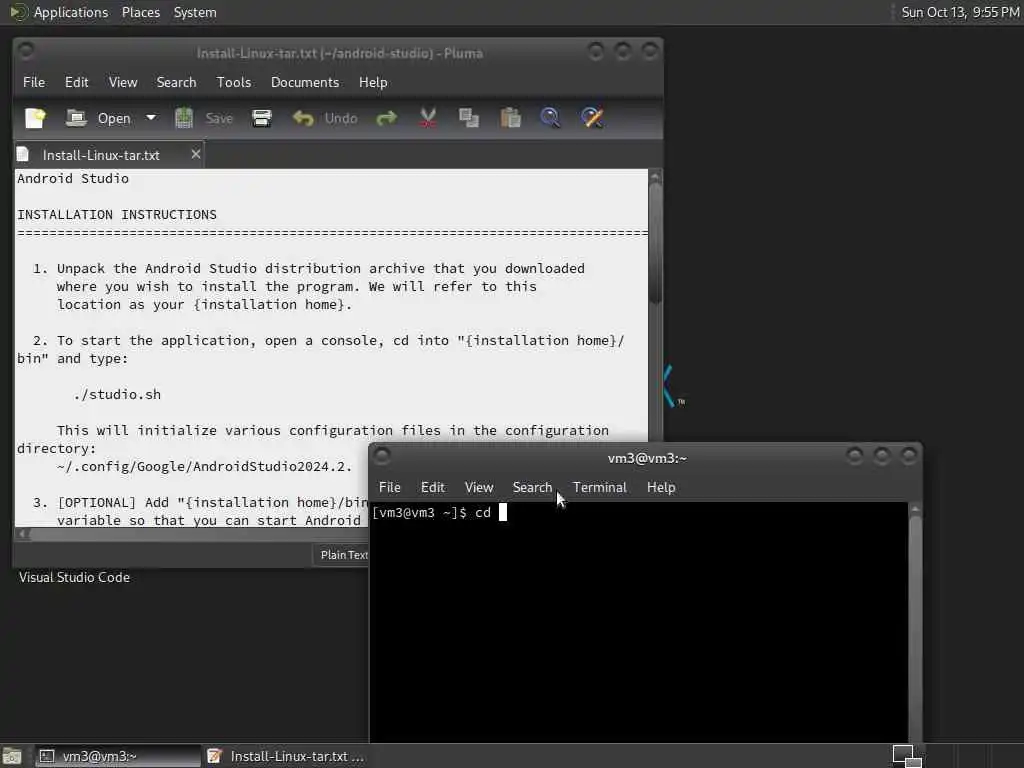Click the terminal scrollbar up arrow
Screen dimensions: 1024x768
915,509
